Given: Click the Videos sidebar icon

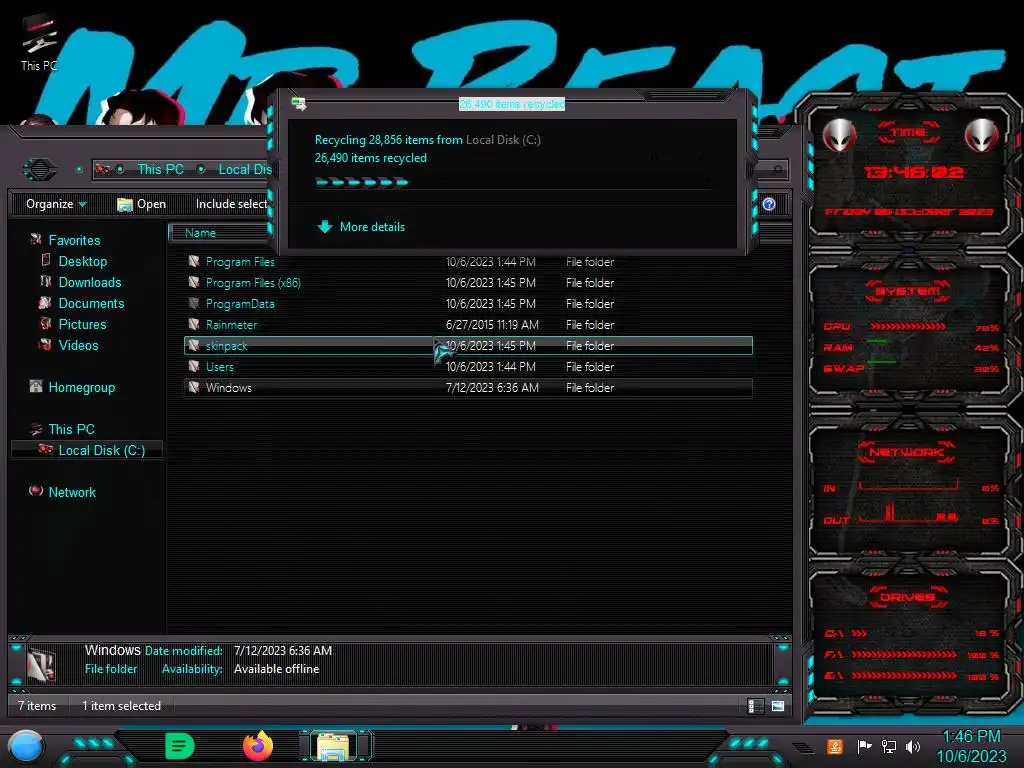Looking at the screenshot, I should 45,344.
